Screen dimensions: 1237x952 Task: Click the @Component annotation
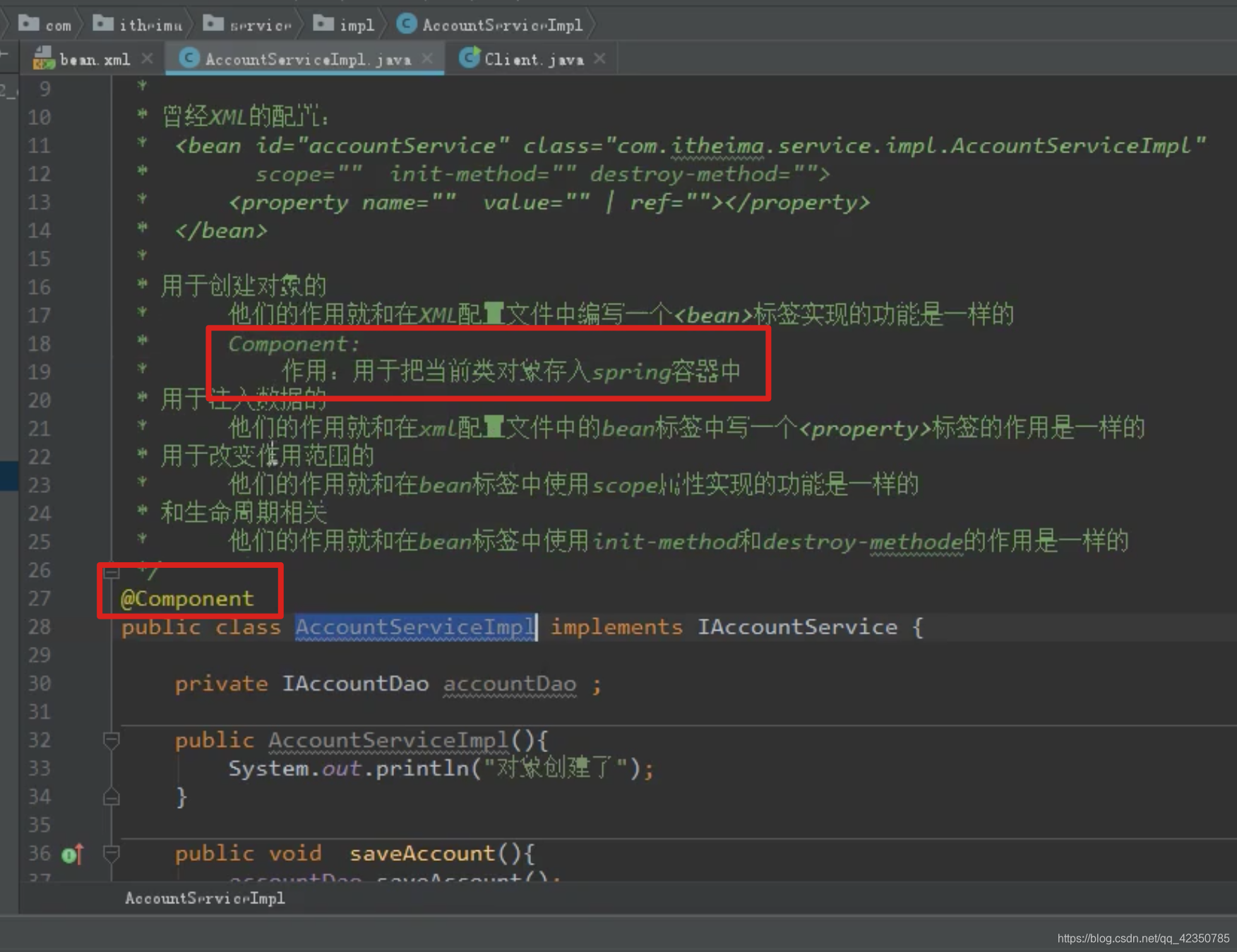pos(187,599)
